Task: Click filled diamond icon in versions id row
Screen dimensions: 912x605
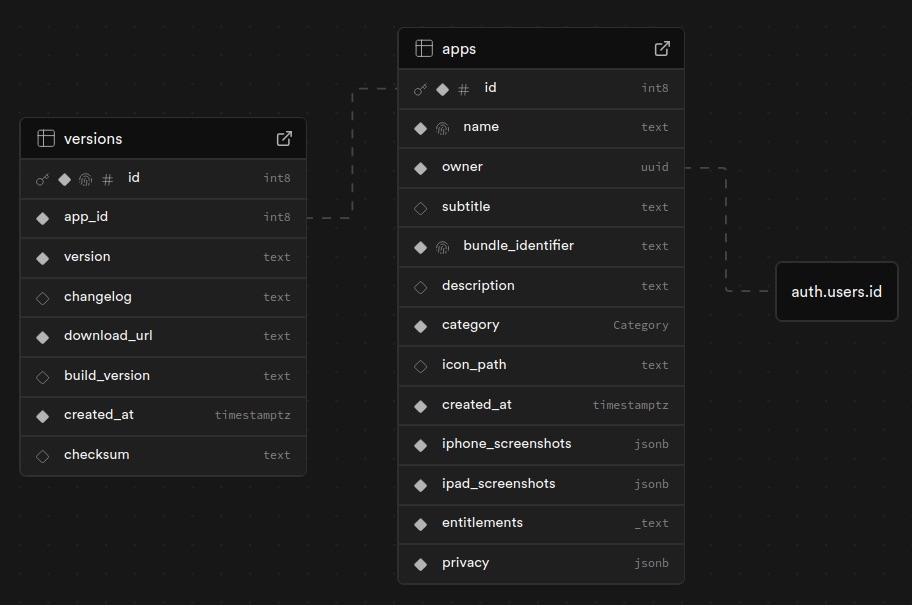Action: click(x=65, y=180)
